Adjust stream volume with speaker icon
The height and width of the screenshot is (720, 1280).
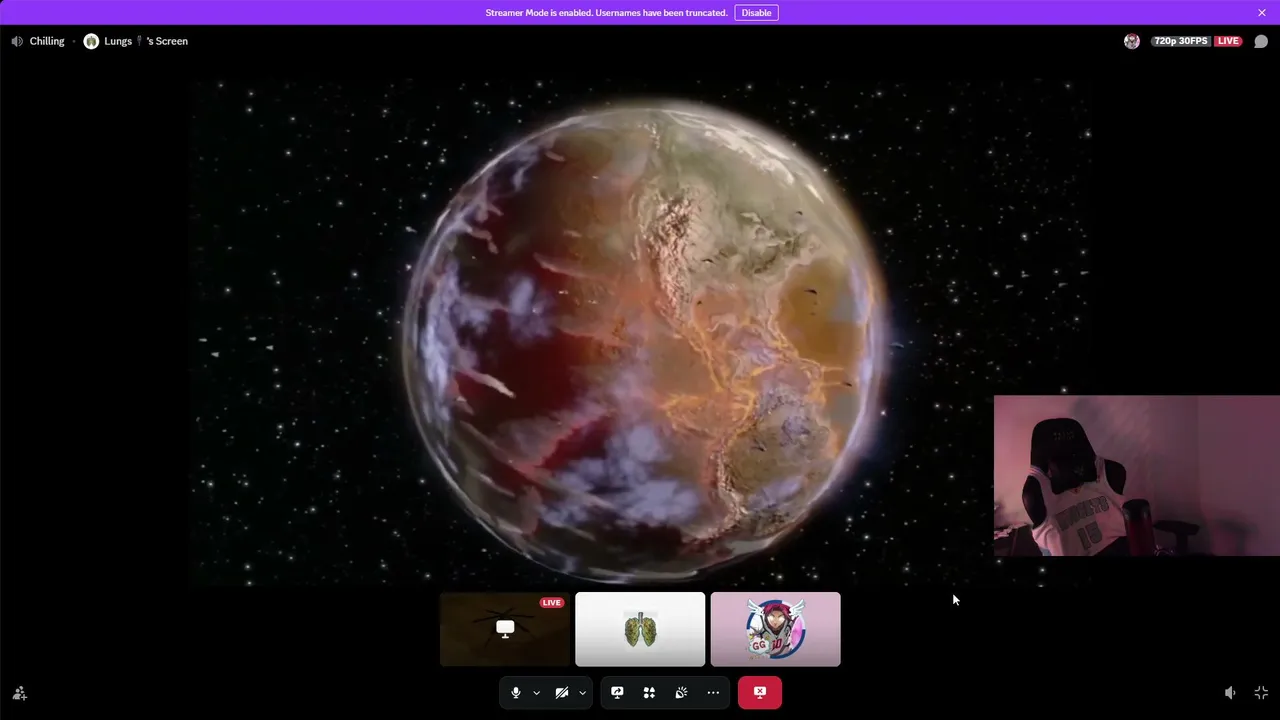(x=1230, y=693)
